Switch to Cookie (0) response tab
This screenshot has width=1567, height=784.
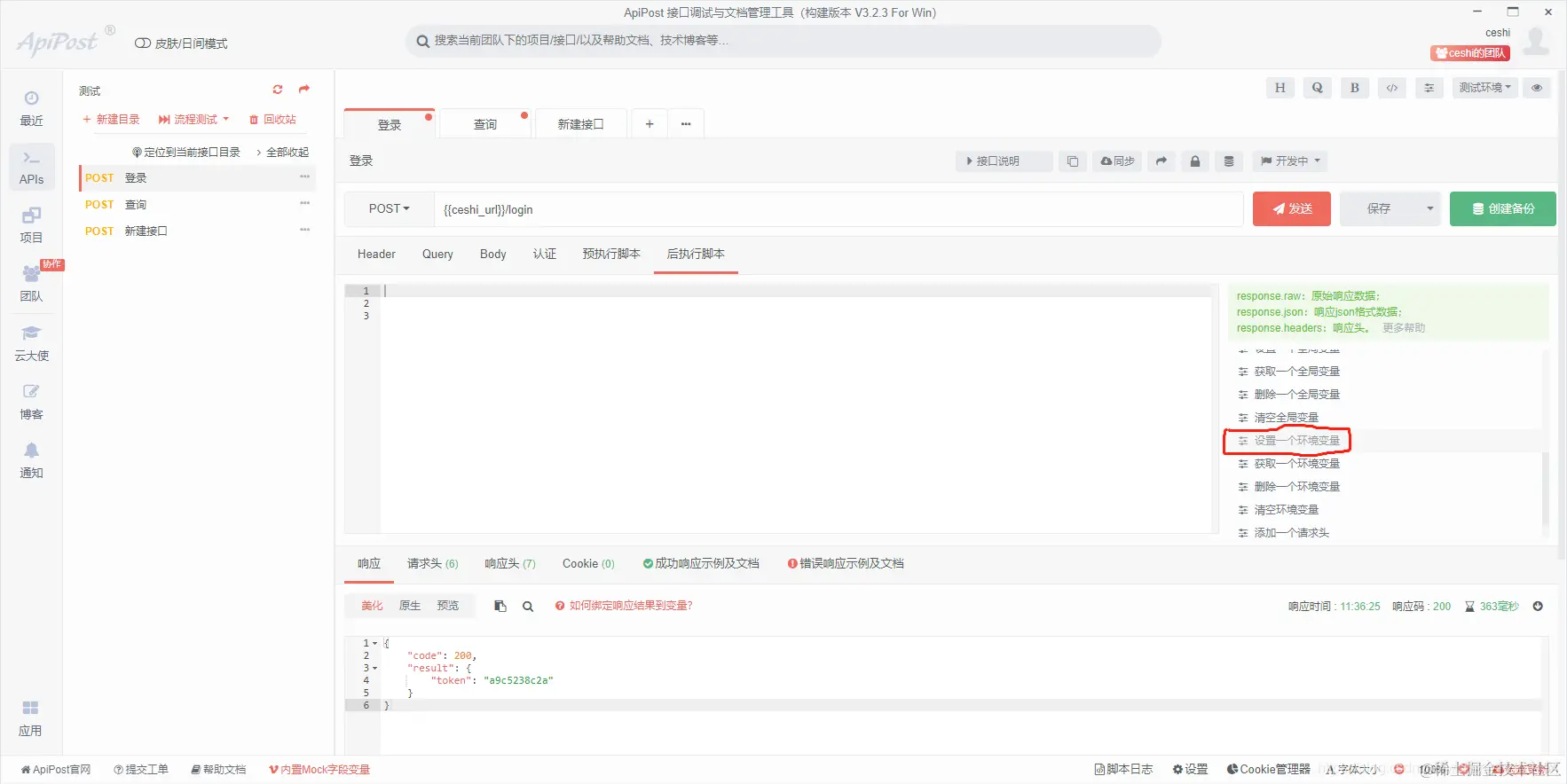(x=588, y=564)
